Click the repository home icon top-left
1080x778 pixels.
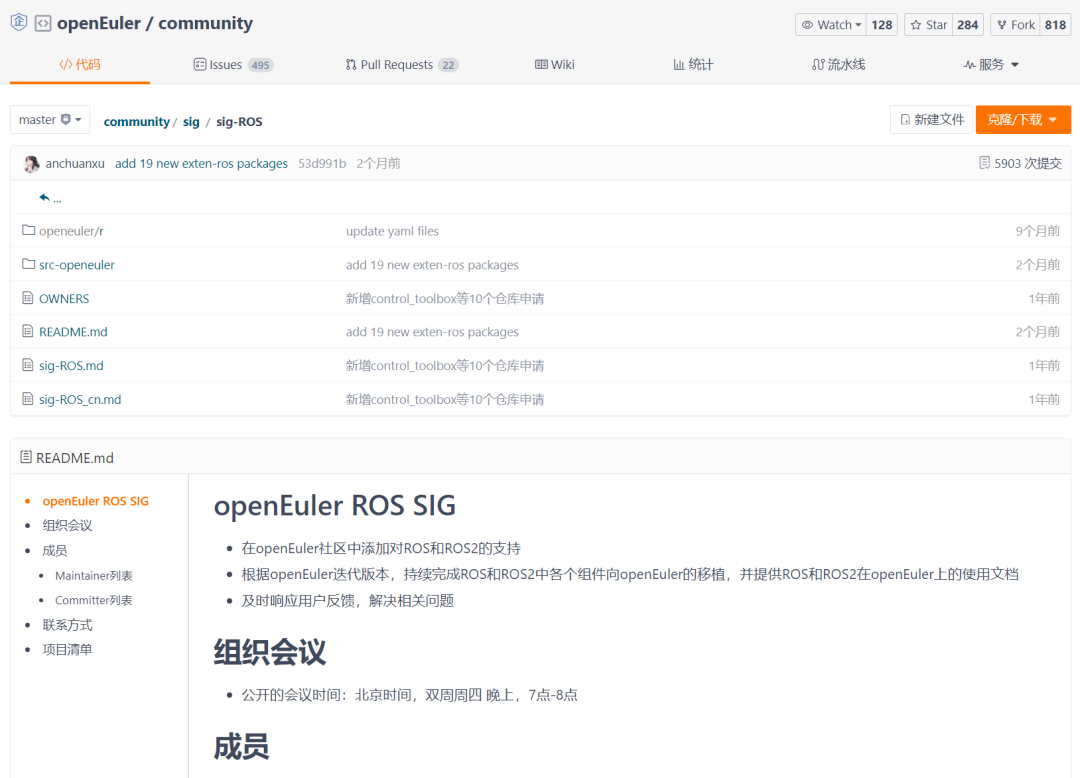tap(18, 22)
